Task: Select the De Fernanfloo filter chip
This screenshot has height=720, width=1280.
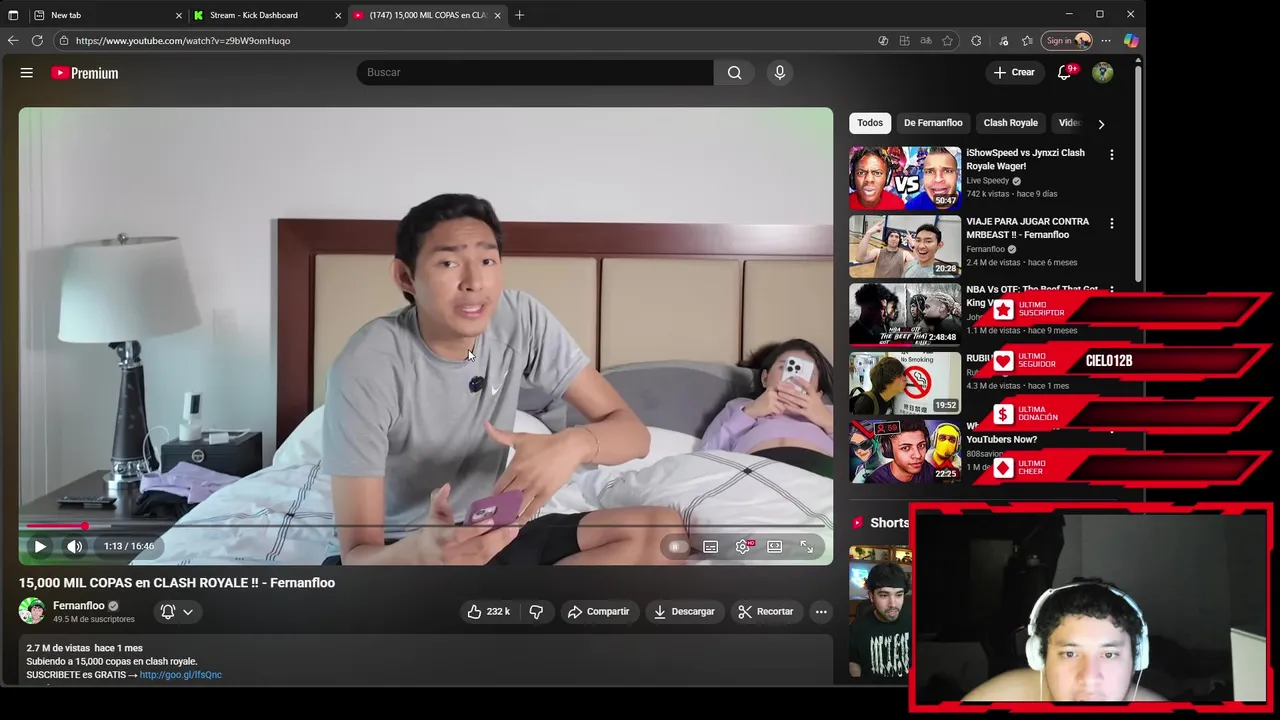Action: coord(933,123)
